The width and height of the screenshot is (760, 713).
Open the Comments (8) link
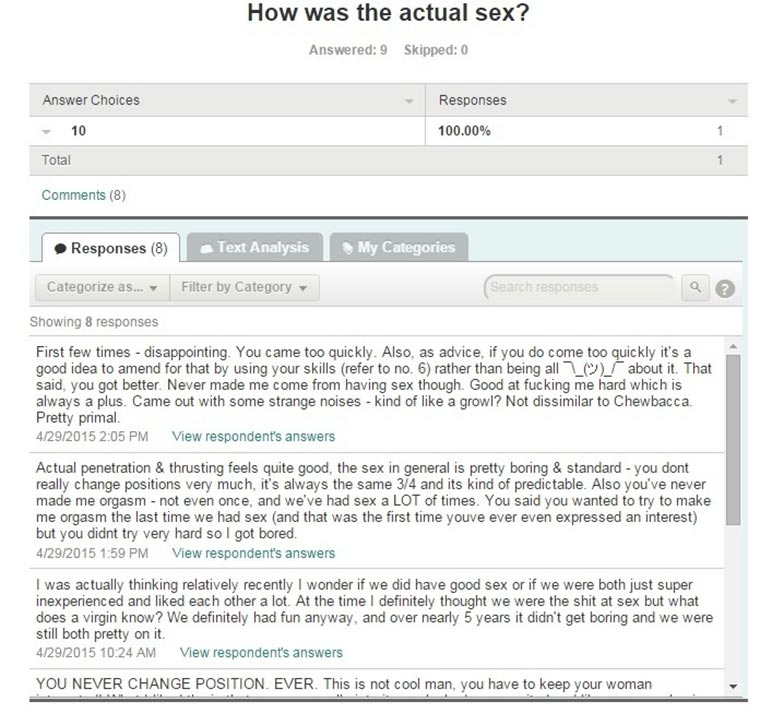coord(83,195)
